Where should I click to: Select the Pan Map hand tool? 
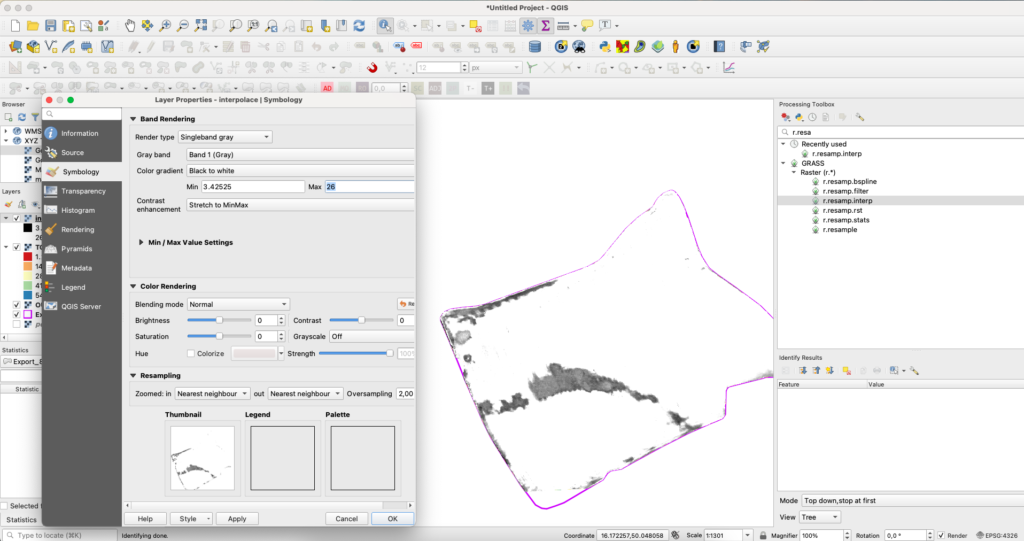[x=128, y=25]
